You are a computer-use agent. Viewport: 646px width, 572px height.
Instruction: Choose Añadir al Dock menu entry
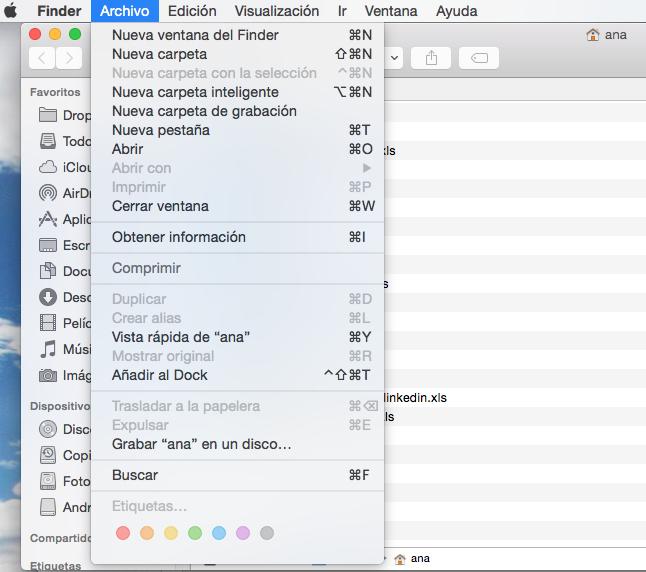pyautogui.click(x=160, y=375)
